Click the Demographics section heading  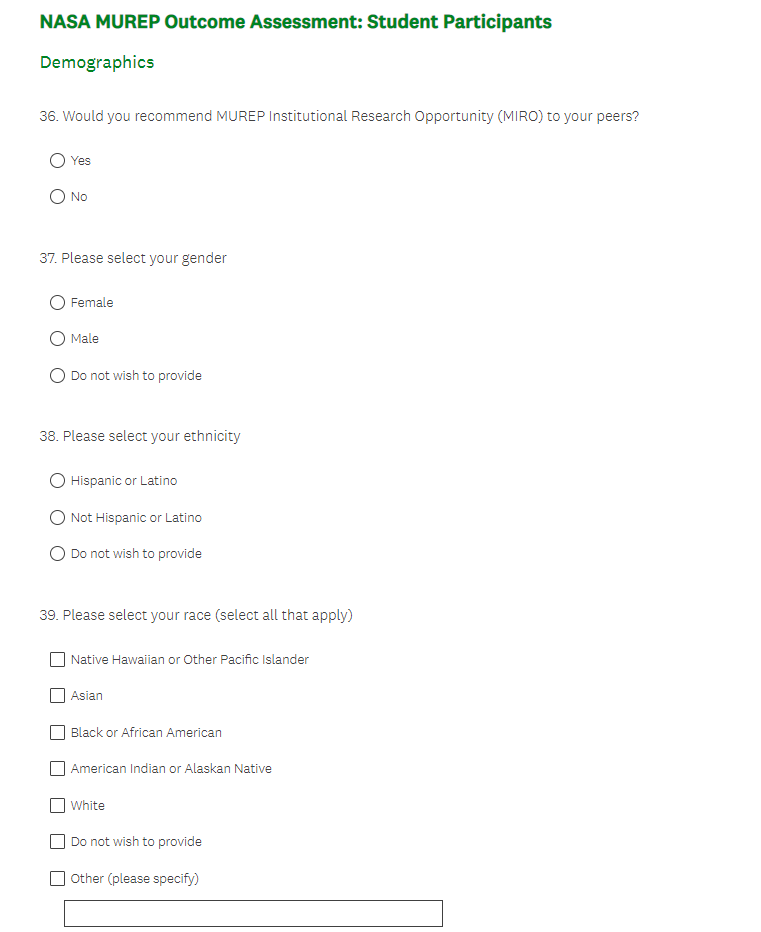click(97, 62)
